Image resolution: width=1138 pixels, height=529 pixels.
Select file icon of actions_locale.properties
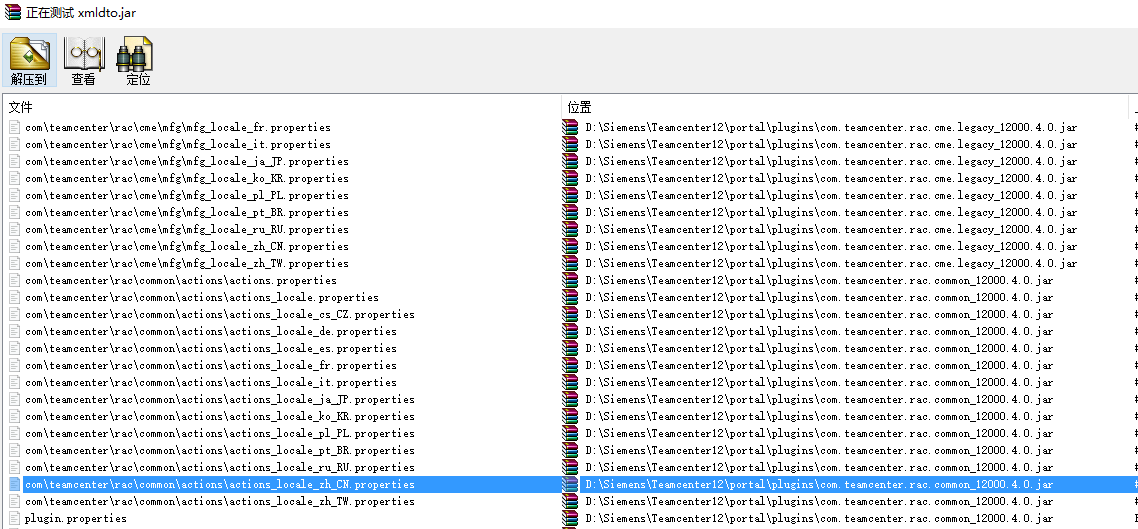pos(15,298)
